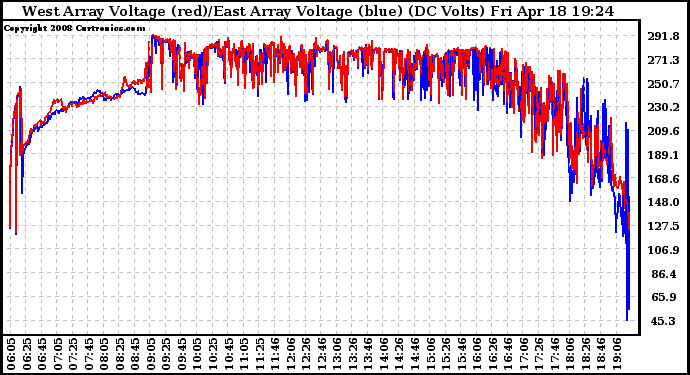690x375 pixels.
Task: Click the 07:45 time axis label
Action: (88, 354)
